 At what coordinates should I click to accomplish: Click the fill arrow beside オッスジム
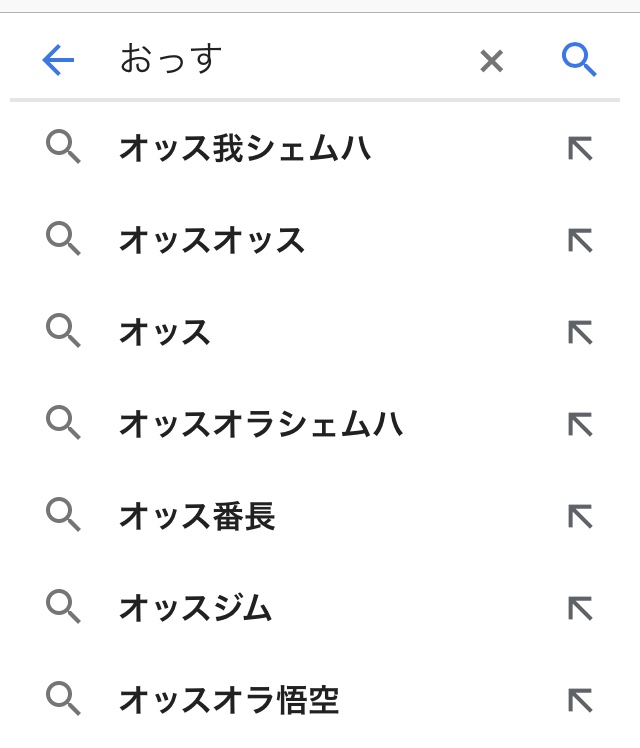point(580,608)
